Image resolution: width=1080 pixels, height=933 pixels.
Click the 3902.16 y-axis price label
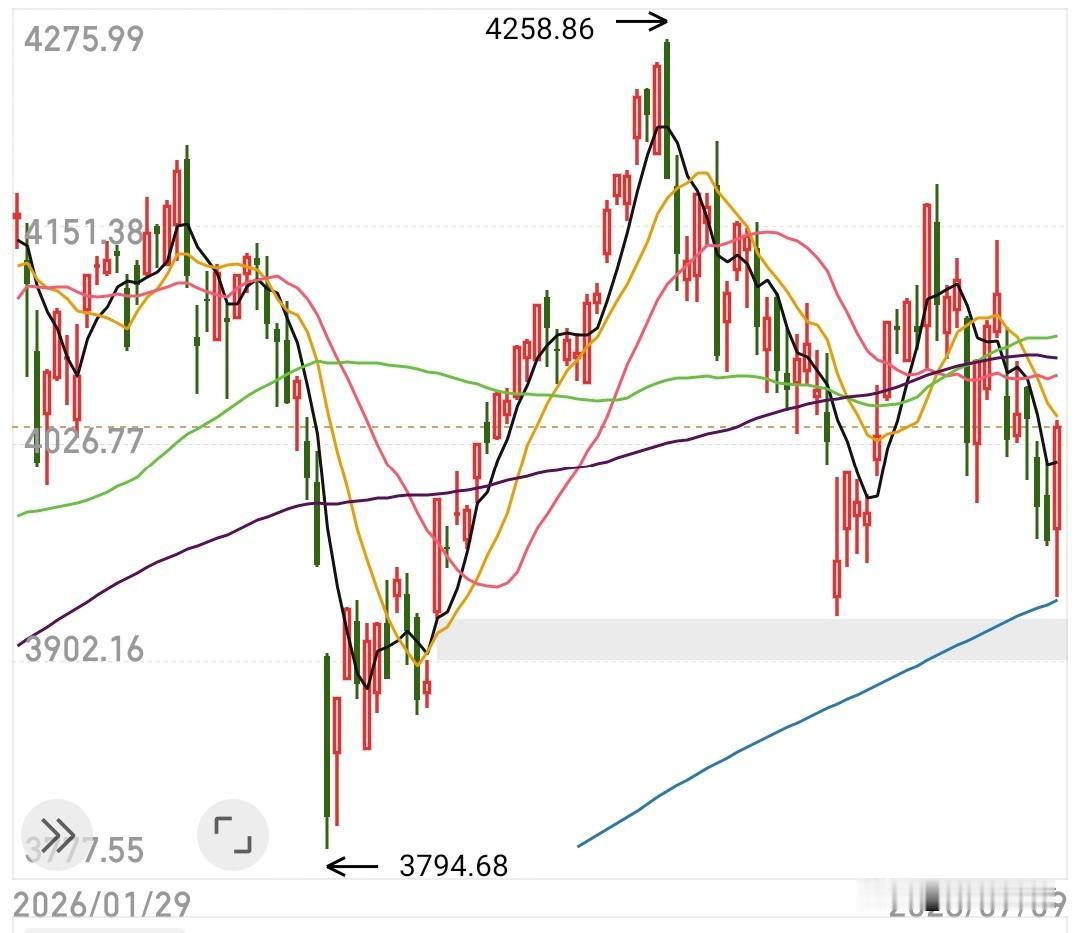84,649
